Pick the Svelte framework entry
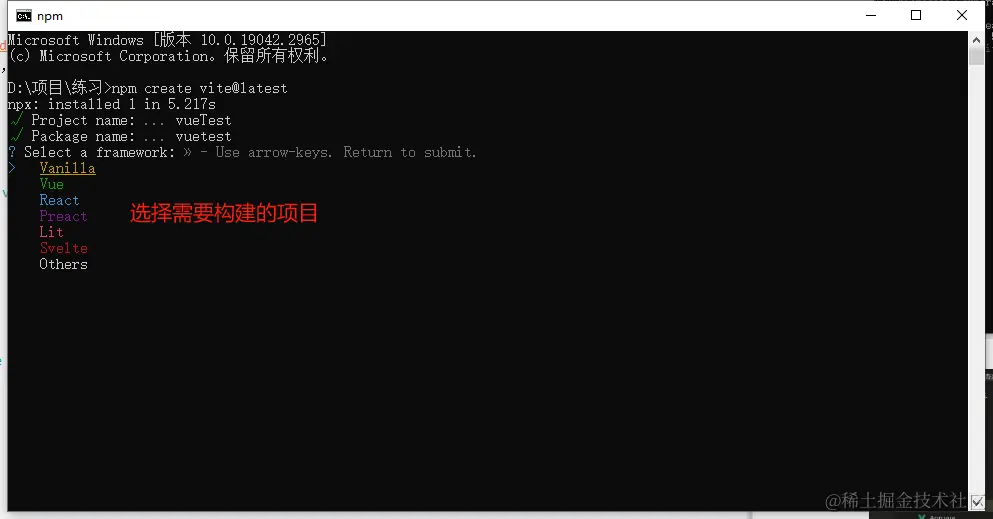The height and width of the screenshot is (519, 993). click(x=63, y=248)
